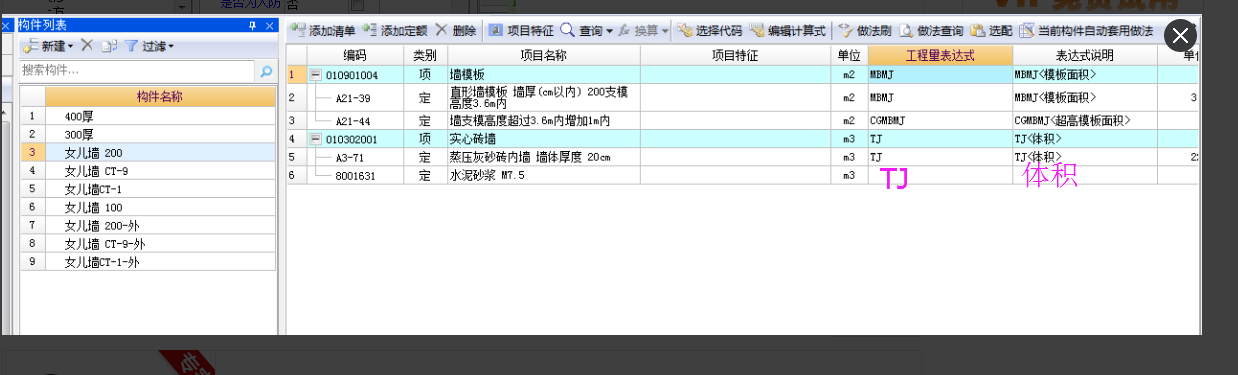Click 当前构件自动套用做法 button
Viewport: 1238px width, 375px height.
(x=1086, y=31)
